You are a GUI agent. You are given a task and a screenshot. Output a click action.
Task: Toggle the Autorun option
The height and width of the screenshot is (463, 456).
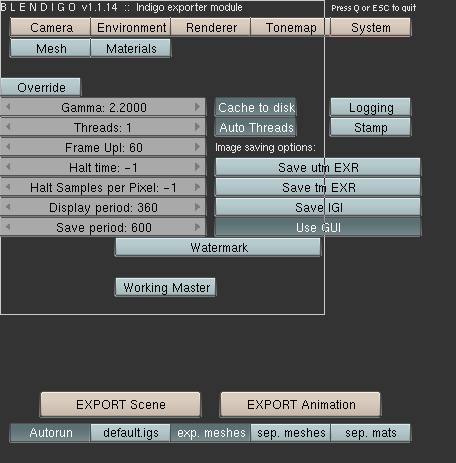pyautogui.click(x=51, y=433)
